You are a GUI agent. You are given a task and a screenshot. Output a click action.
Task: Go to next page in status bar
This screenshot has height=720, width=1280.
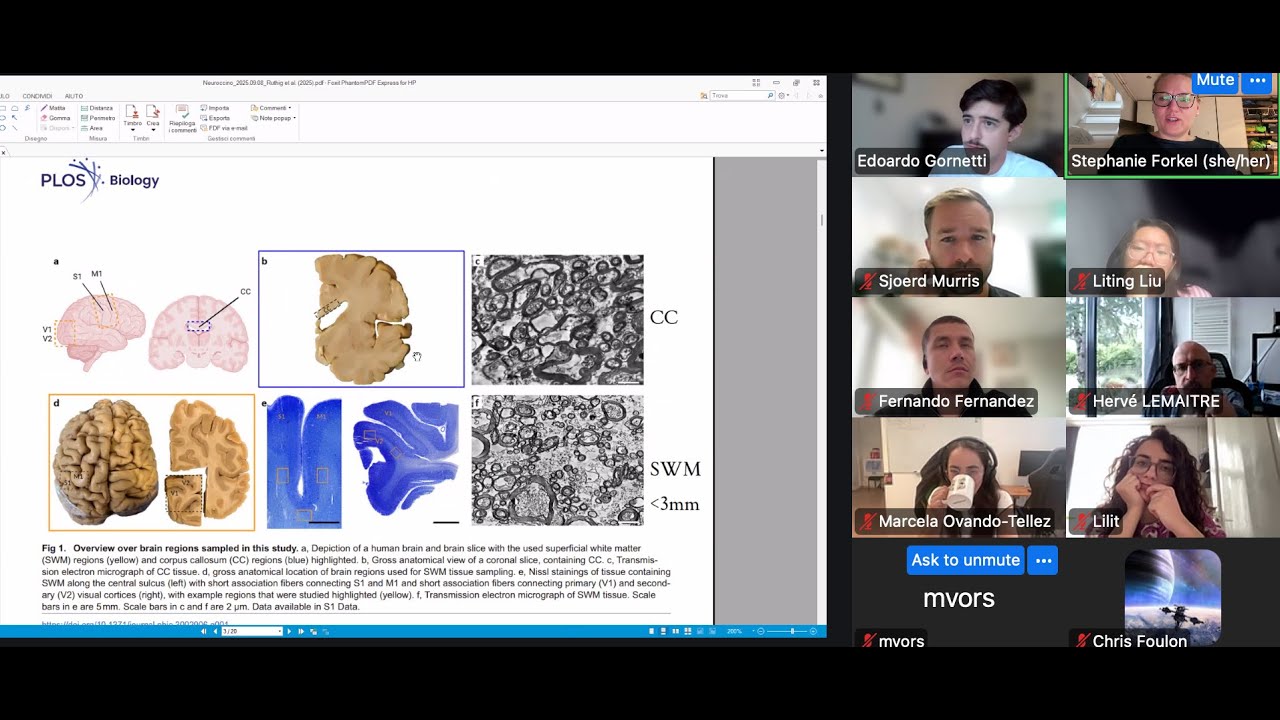289,631
